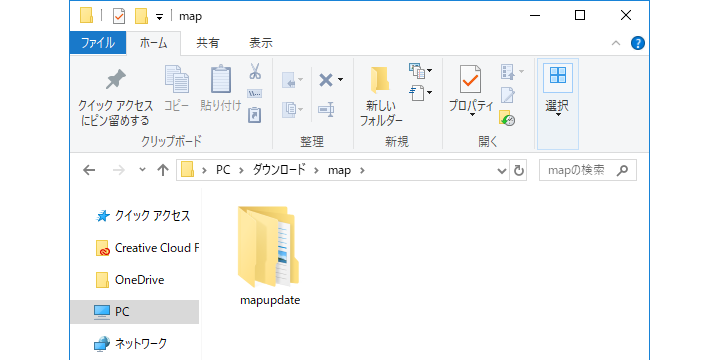720x360 pixels.
Task: Expand the Select dropdown arrow
Action: 558,115
